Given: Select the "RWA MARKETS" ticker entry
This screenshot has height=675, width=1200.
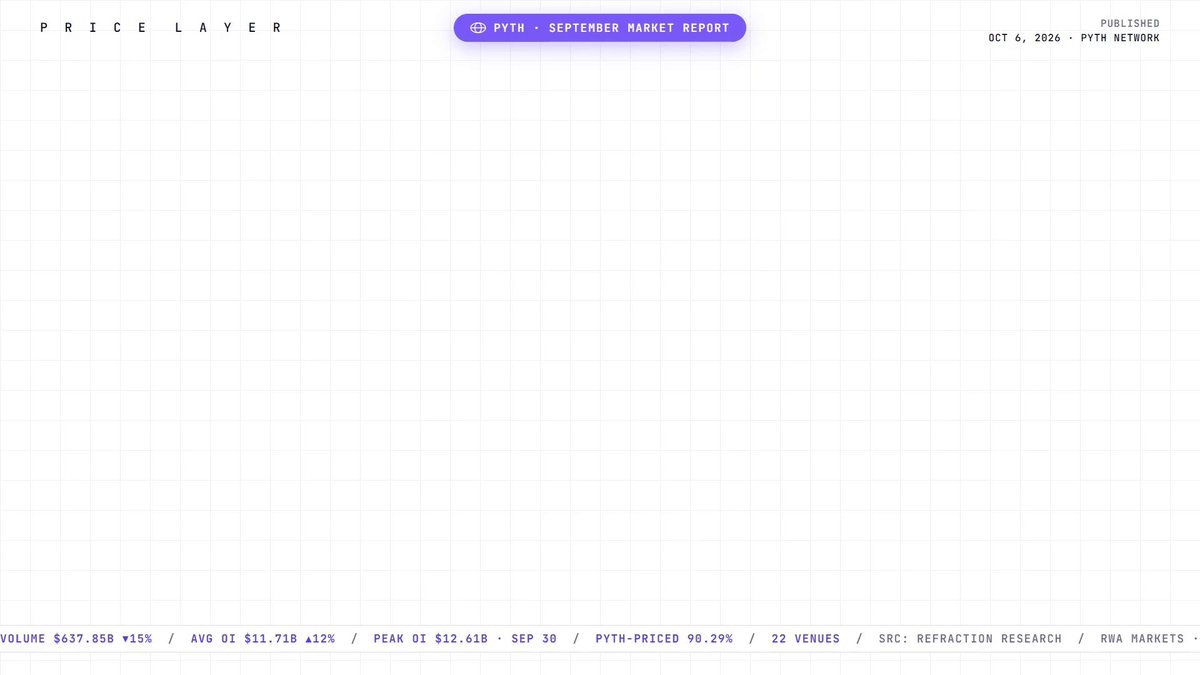Looking at the screenshot, I should pyautogui.click(x=1142, y=638).
